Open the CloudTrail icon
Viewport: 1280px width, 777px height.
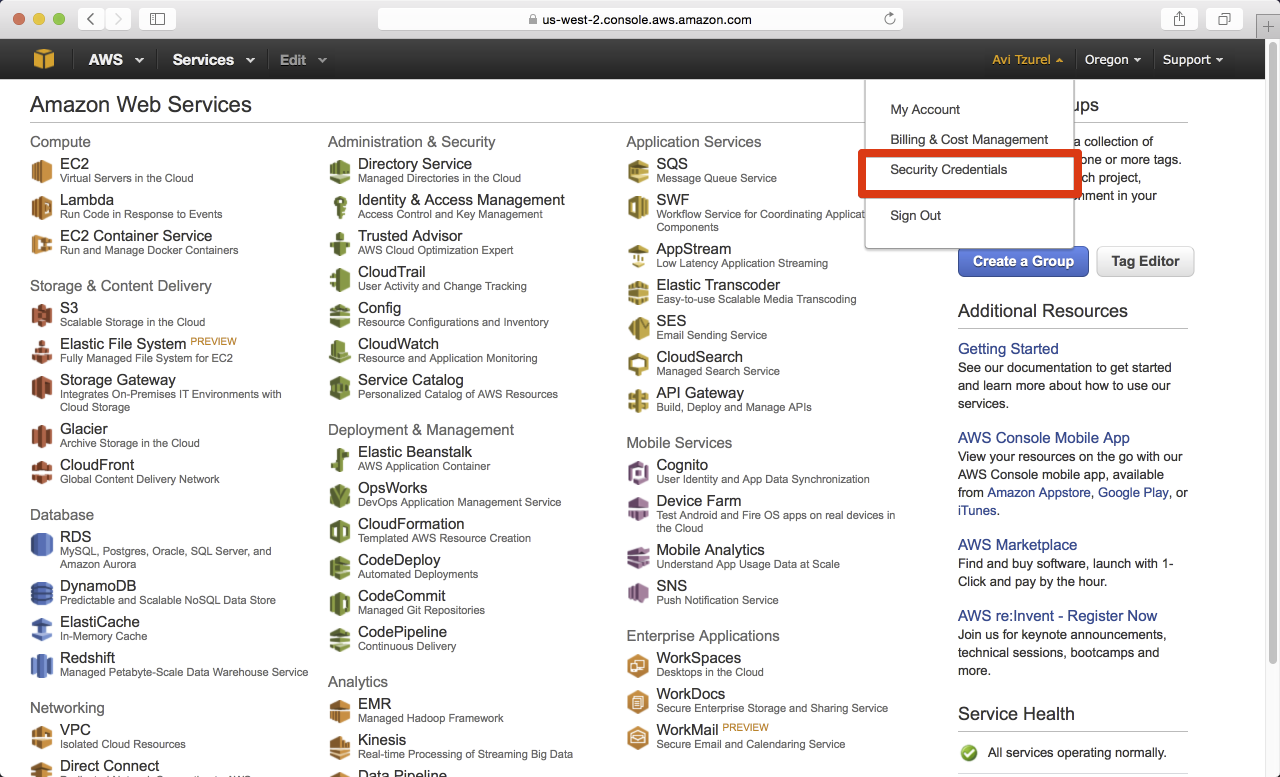coord(340,280)
